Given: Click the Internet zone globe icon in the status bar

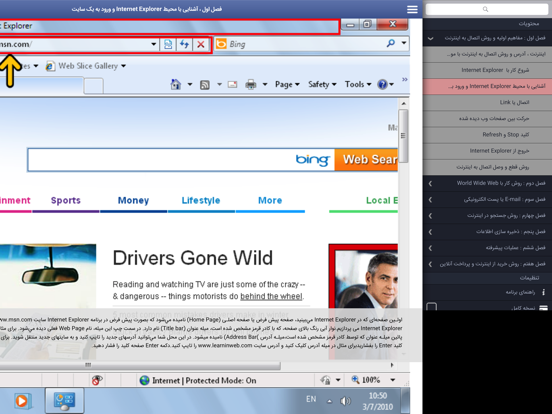Looking at the screenshot, I should click(144, 380).
